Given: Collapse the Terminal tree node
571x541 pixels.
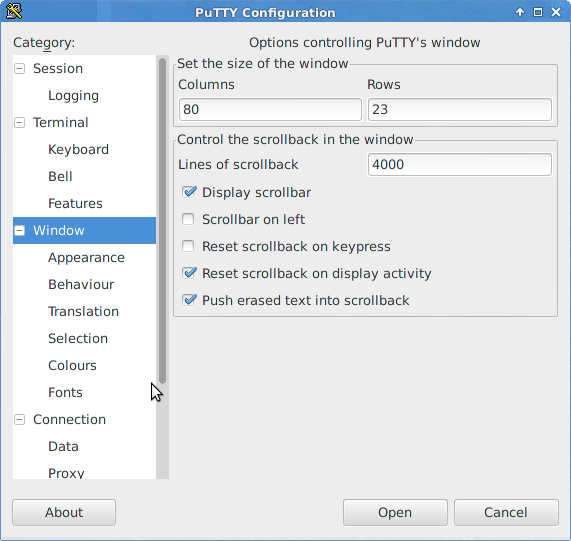Looking at the screenshot, I should [x=20, y=122].
